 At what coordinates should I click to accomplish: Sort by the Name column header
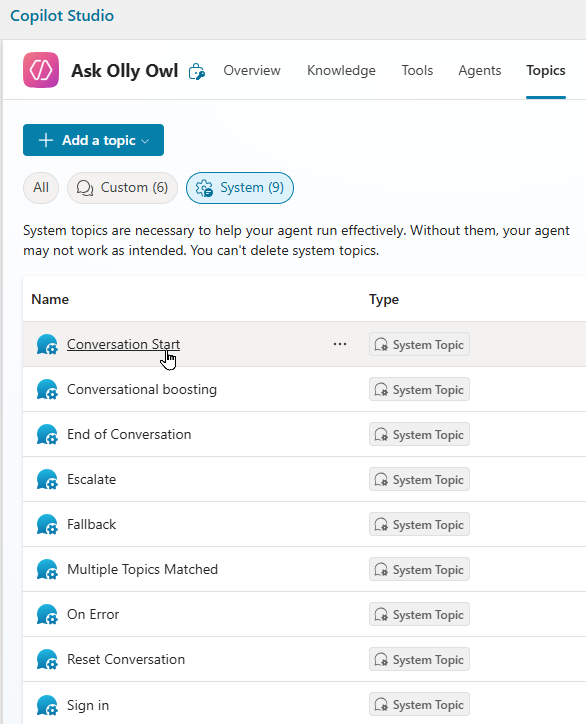50,299
